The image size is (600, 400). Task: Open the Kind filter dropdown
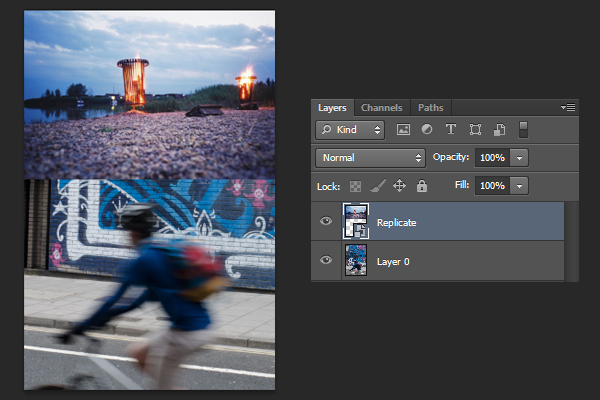[x=350, y=130]
